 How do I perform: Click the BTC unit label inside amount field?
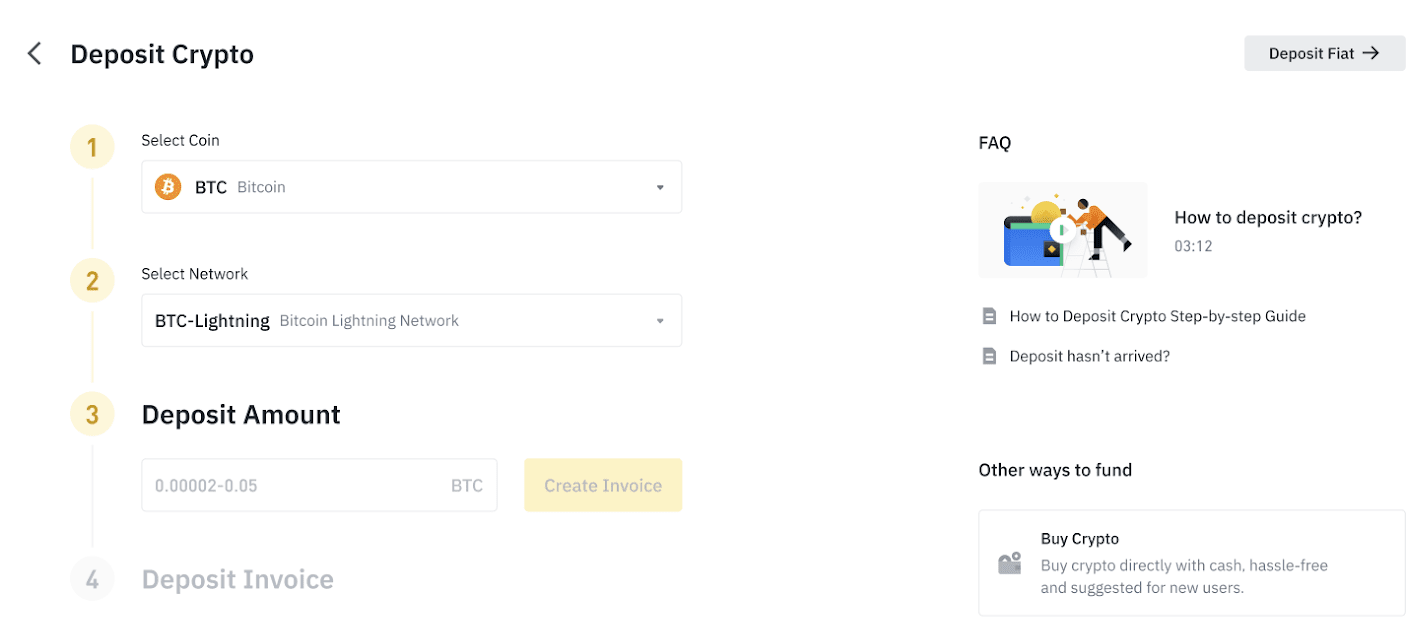[x=466, y=484]
